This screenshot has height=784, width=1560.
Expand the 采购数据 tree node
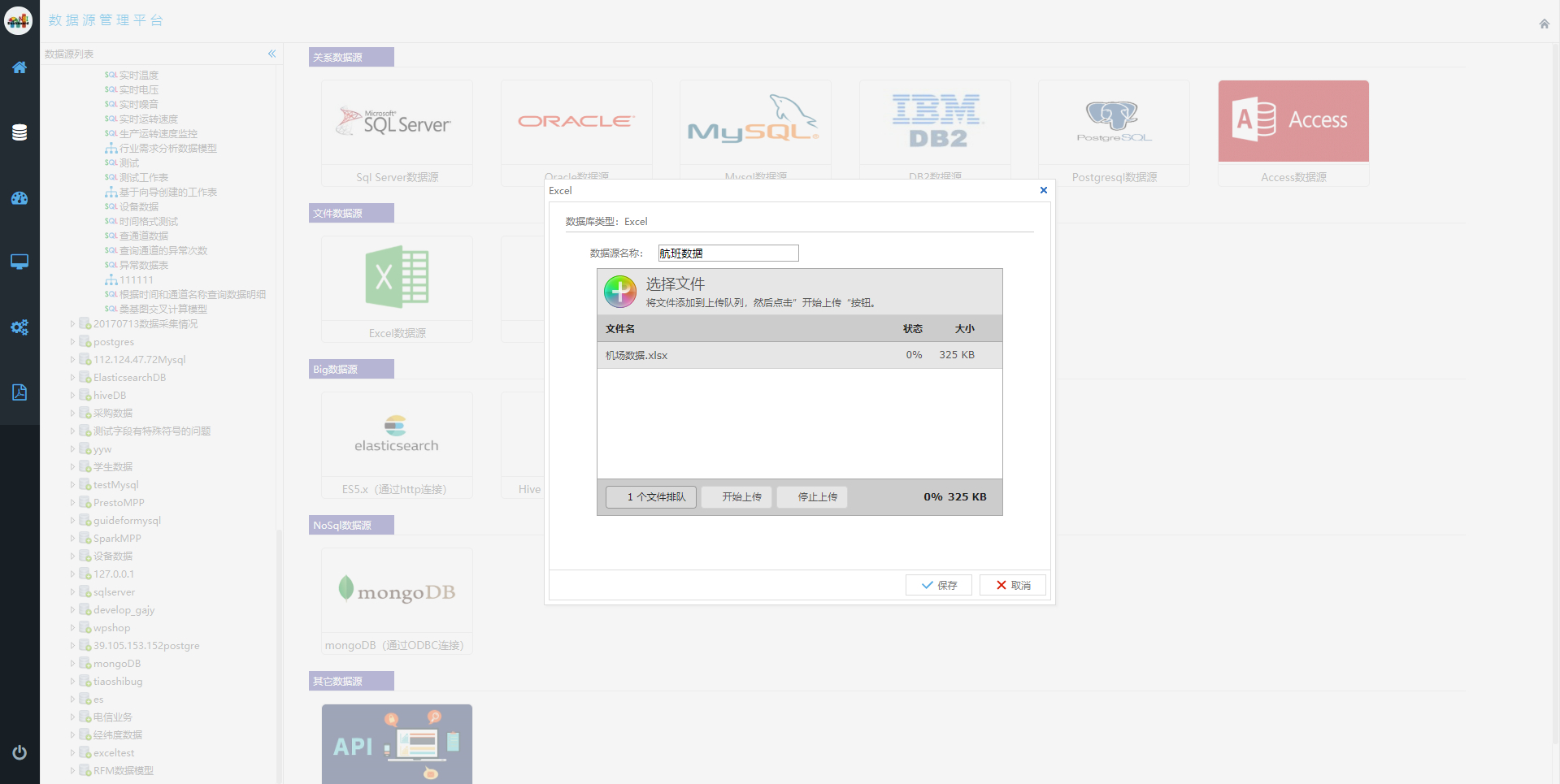tap(72, 414)
